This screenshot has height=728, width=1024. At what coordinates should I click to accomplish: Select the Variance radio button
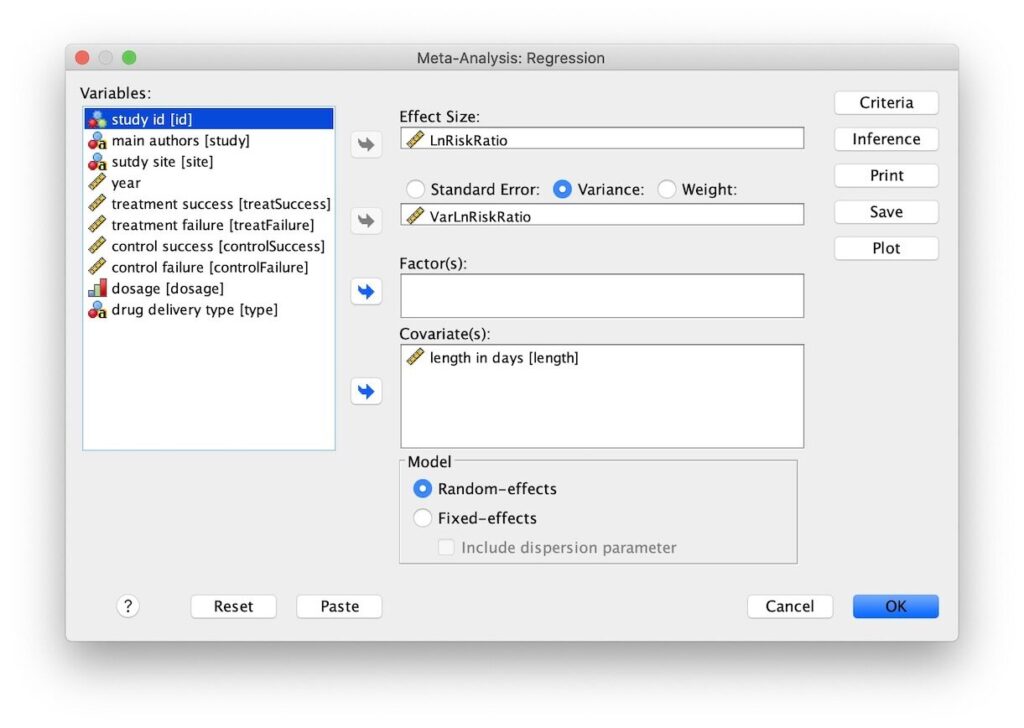coord(562,189)
